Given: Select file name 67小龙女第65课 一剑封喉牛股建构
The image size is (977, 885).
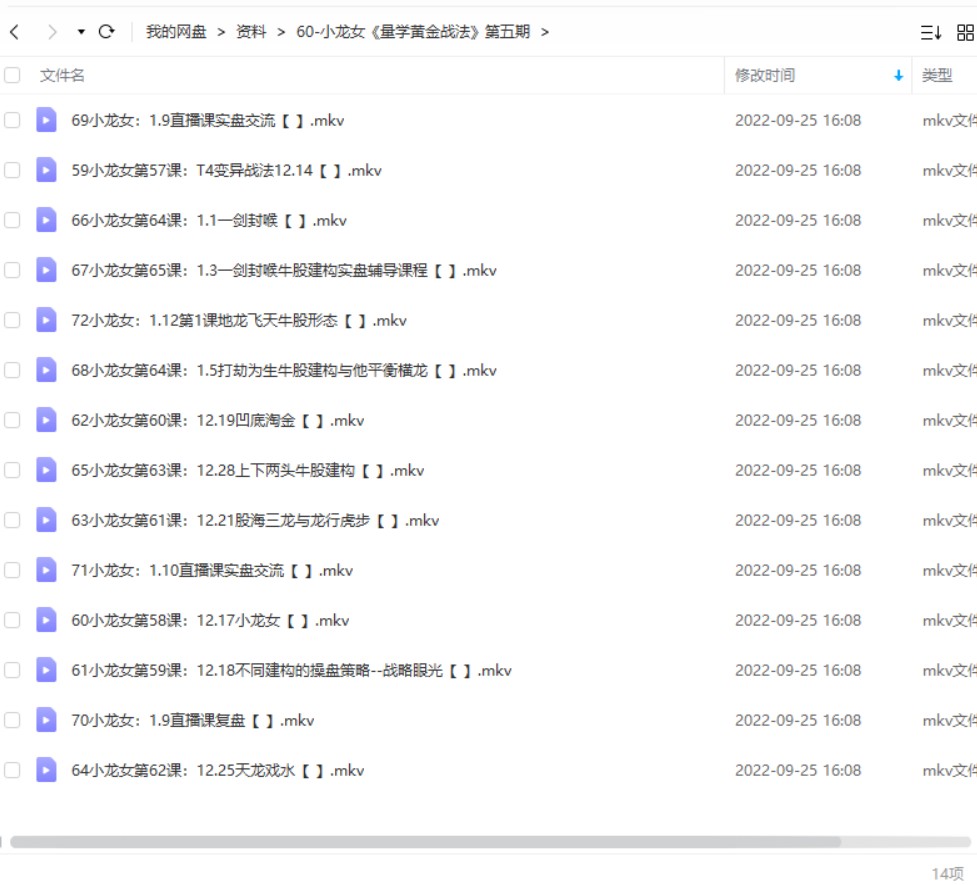Looking at the screenshot, I should [x=284, y=270].
